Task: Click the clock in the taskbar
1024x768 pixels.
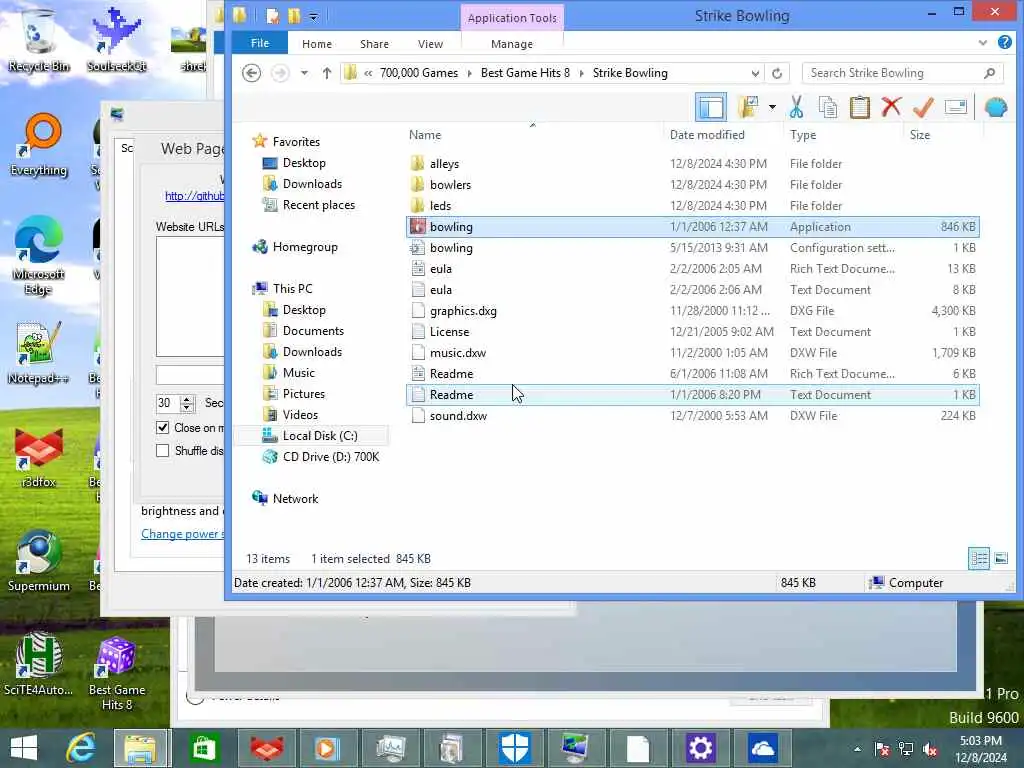Action: click(x=980, y=748)
